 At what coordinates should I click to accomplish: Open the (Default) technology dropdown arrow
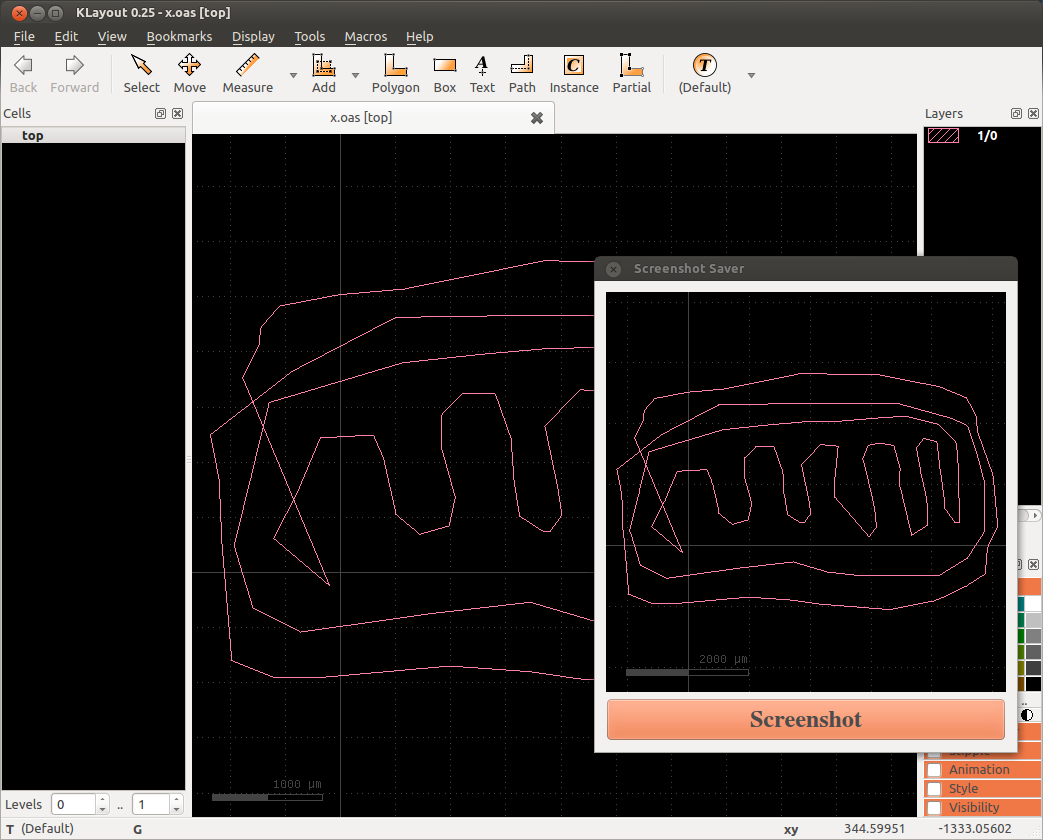click(x=751, y=75)
